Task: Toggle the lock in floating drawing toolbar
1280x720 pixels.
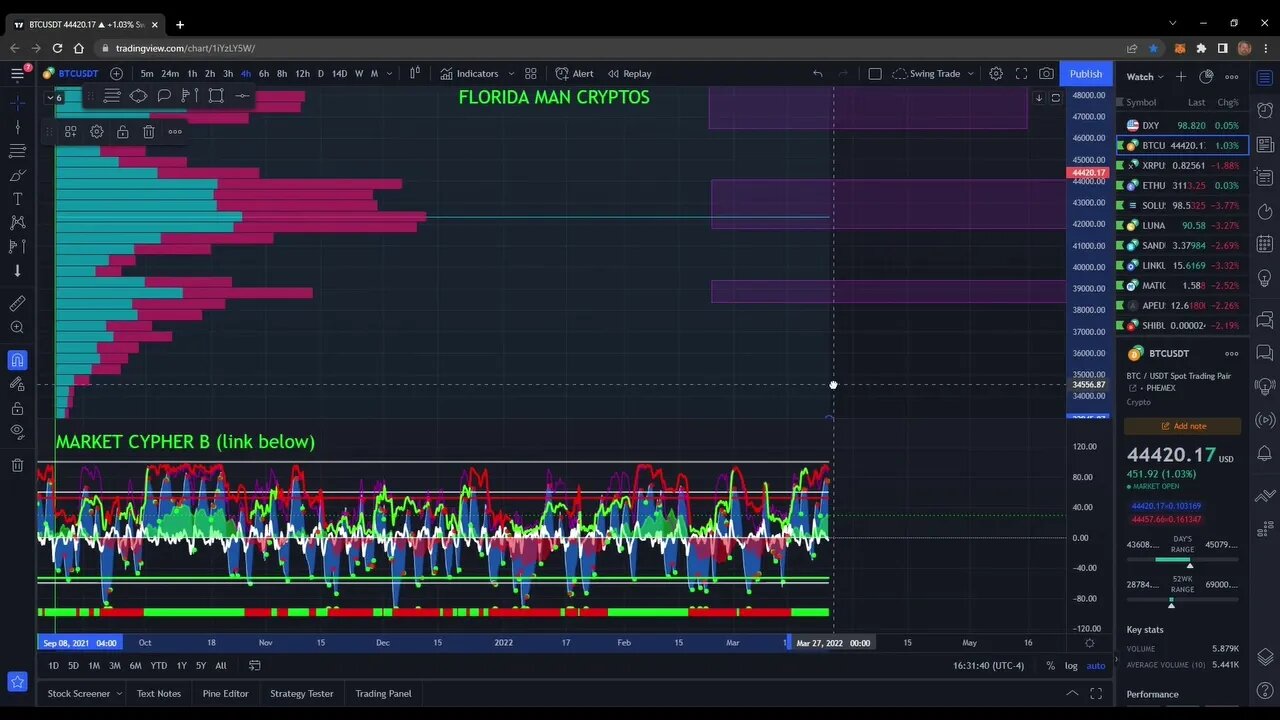Action: (123, 131)
